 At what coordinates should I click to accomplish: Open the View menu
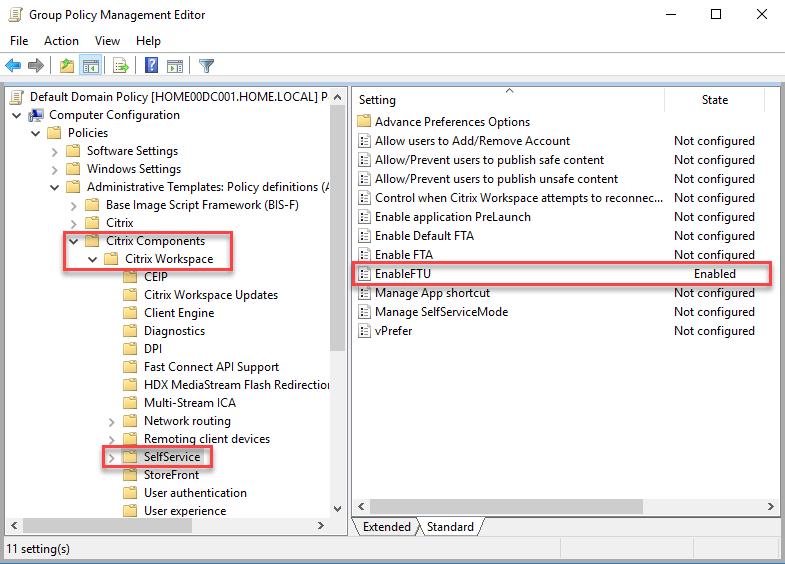107,41
